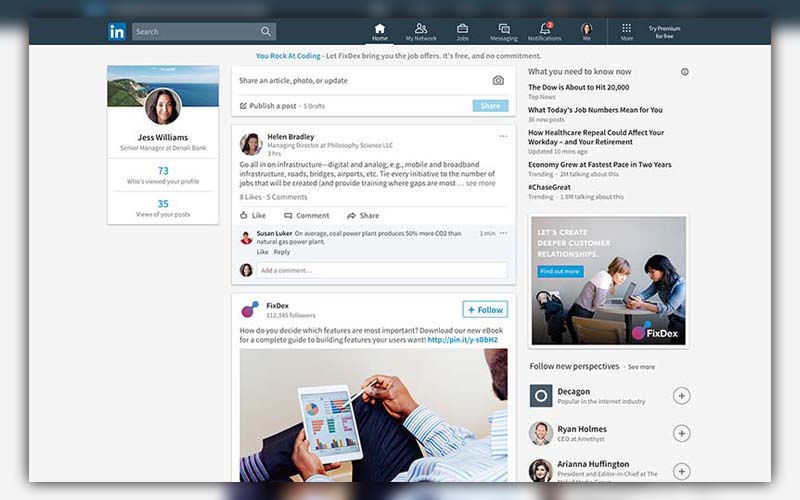Open The Dow is About to Hit 20,000
The width and height of the screenshot is (800, 500).
579,87
